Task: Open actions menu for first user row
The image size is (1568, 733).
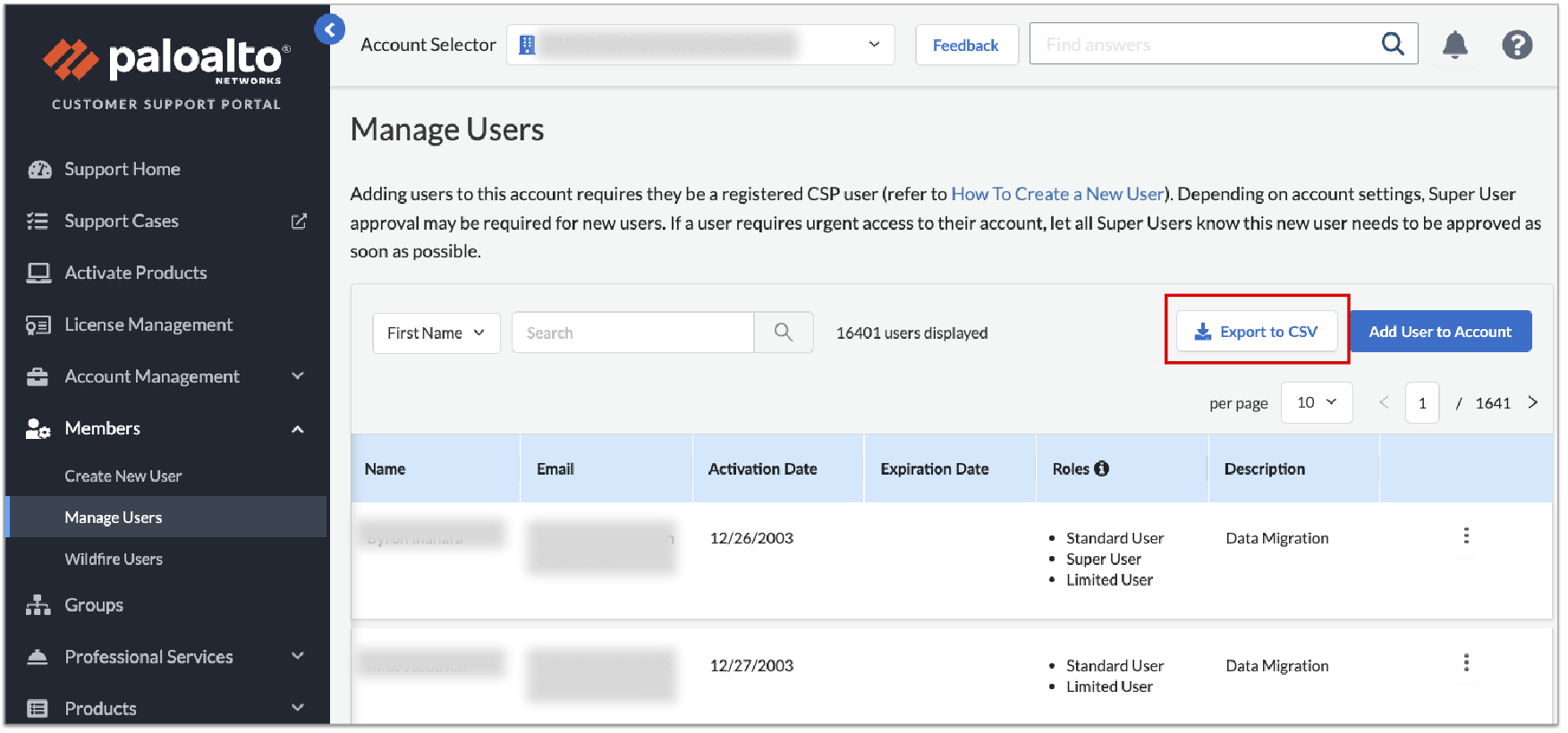Action: [x=1465, y=536]
